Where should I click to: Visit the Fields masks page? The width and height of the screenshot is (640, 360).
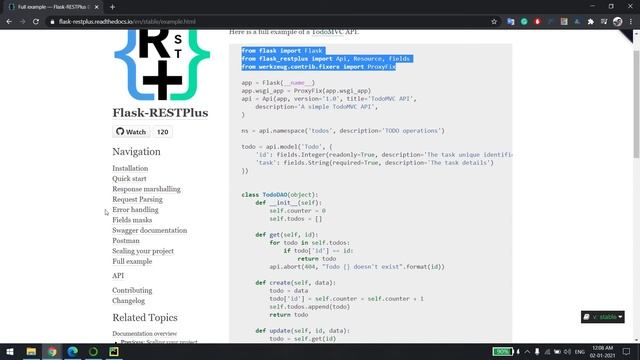[x=132, y=220]
